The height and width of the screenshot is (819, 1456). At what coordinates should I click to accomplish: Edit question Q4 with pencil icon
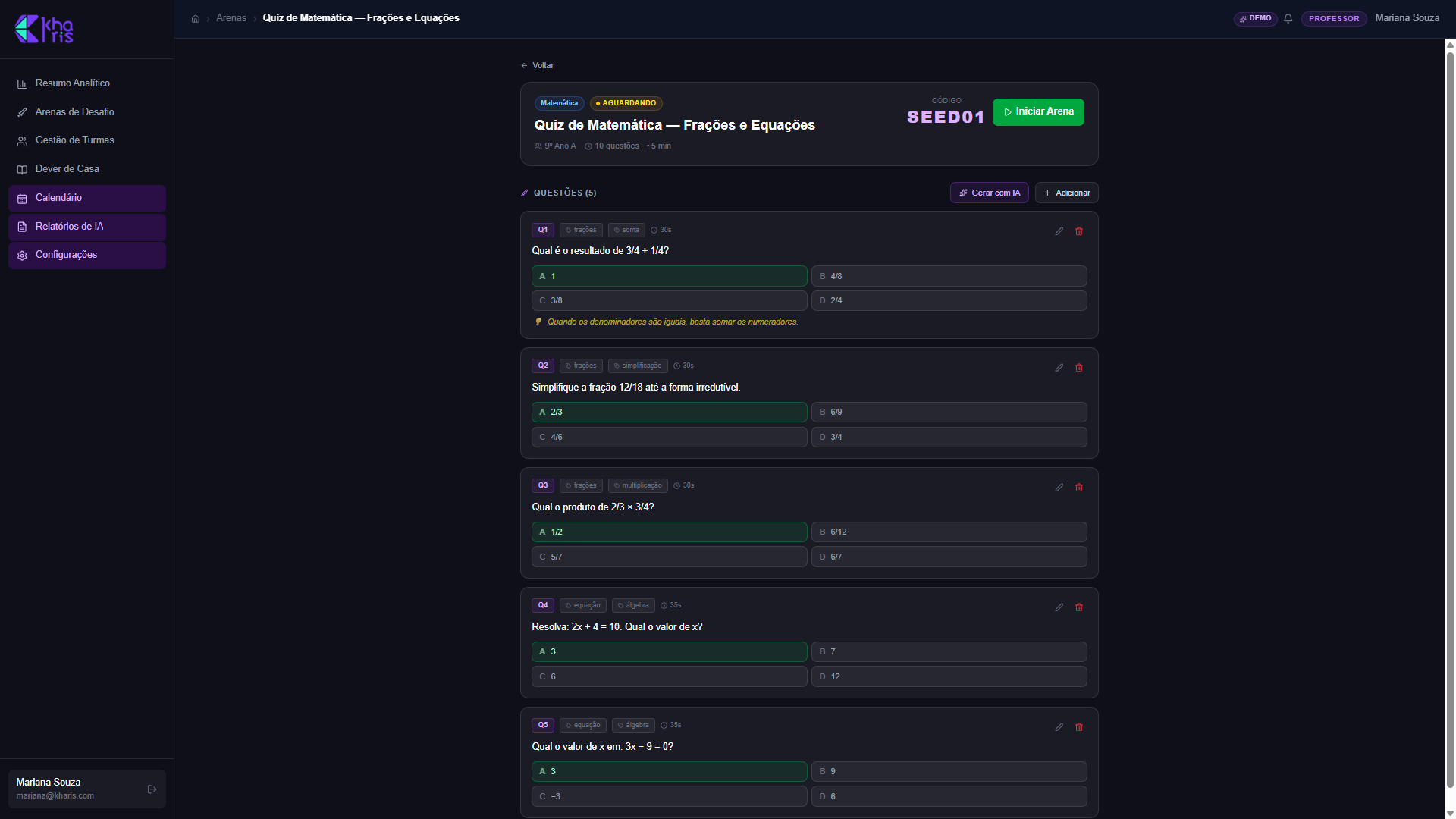[x=1059, y=607]
